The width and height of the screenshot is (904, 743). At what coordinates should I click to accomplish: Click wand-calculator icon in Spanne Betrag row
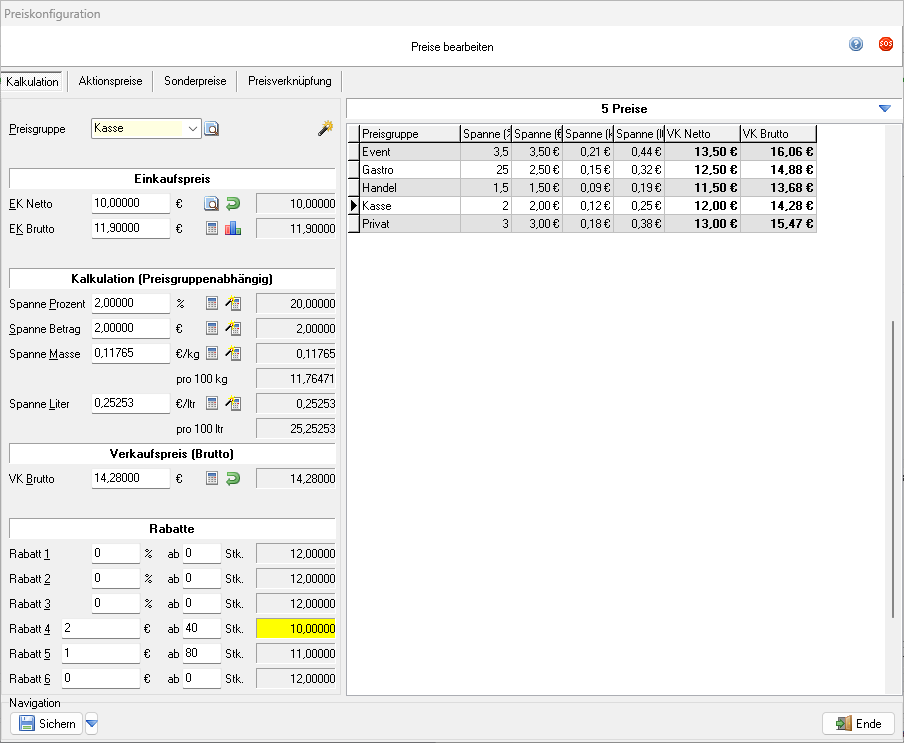(x=234, y=328)
